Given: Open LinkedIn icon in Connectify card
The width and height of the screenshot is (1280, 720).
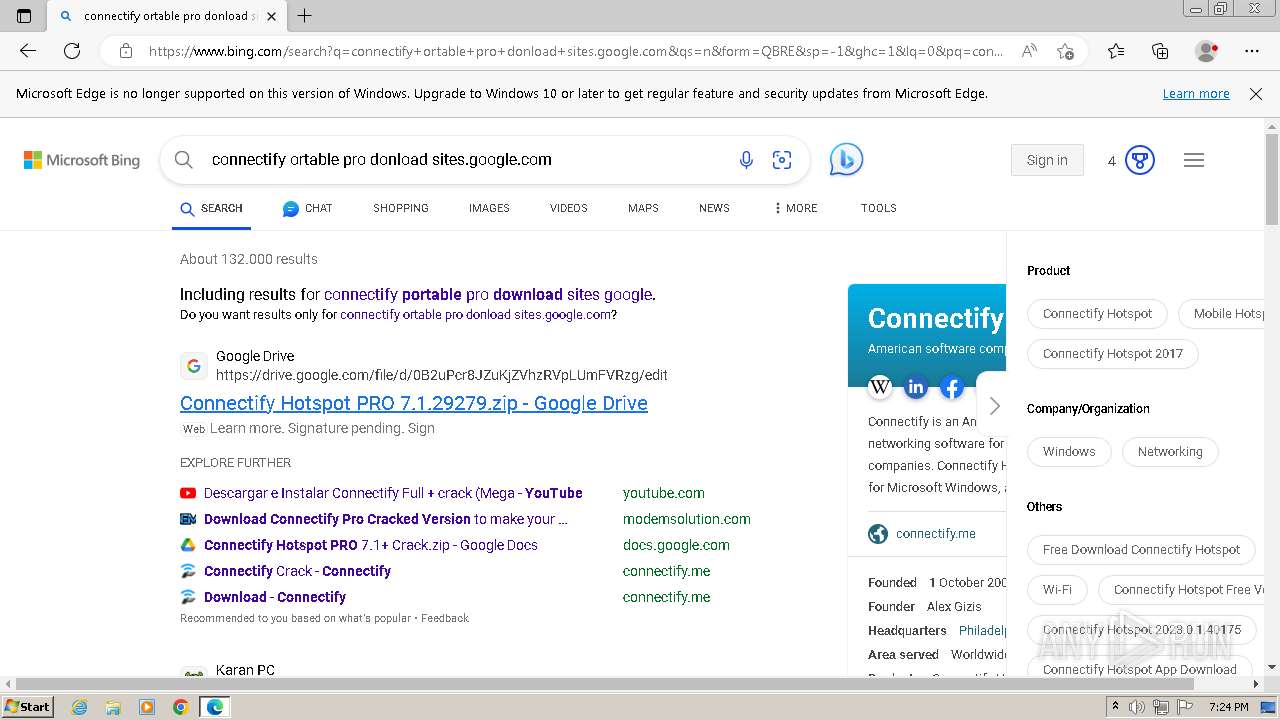Looking at the screenshot, I should pos(916,387).
